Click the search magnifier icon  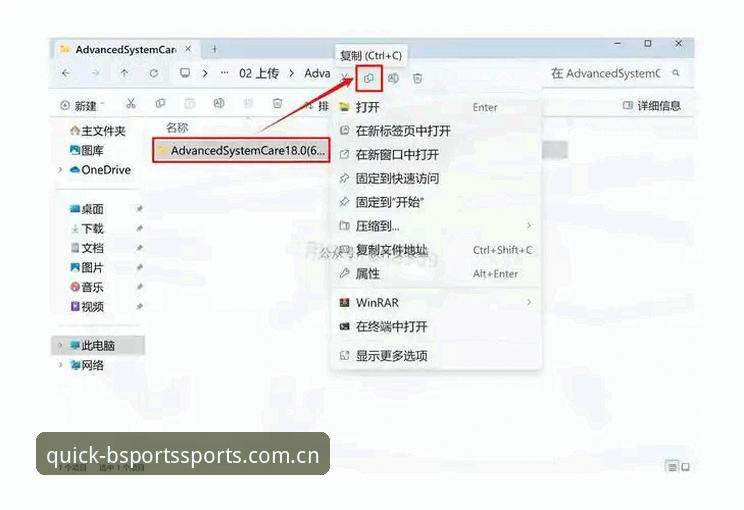[x=676, y=73]
